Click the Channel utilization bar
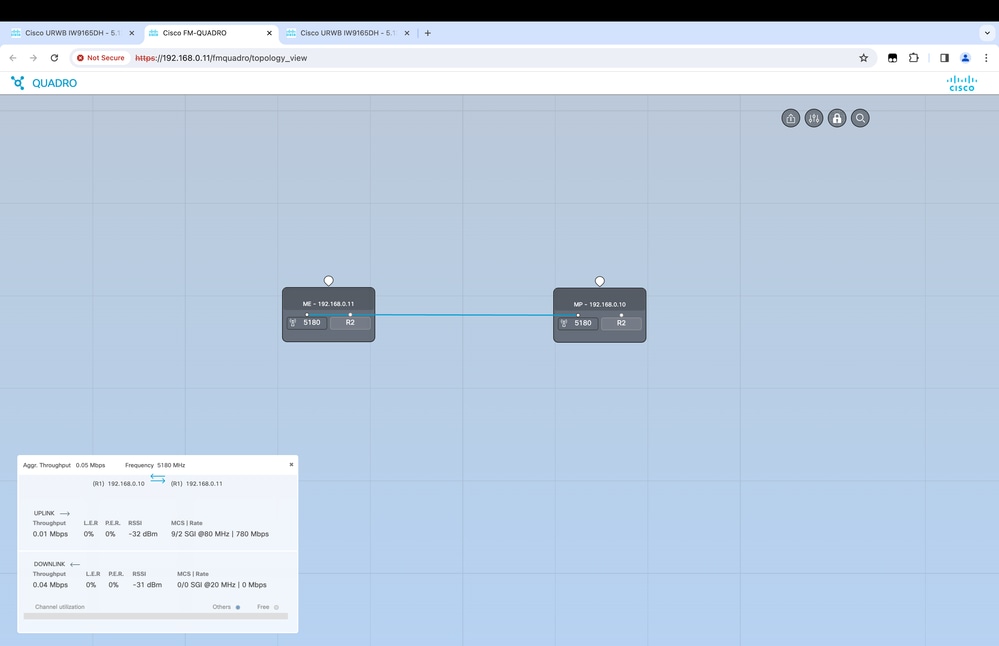Screen dimensions: 999x646 coord(155,617)
